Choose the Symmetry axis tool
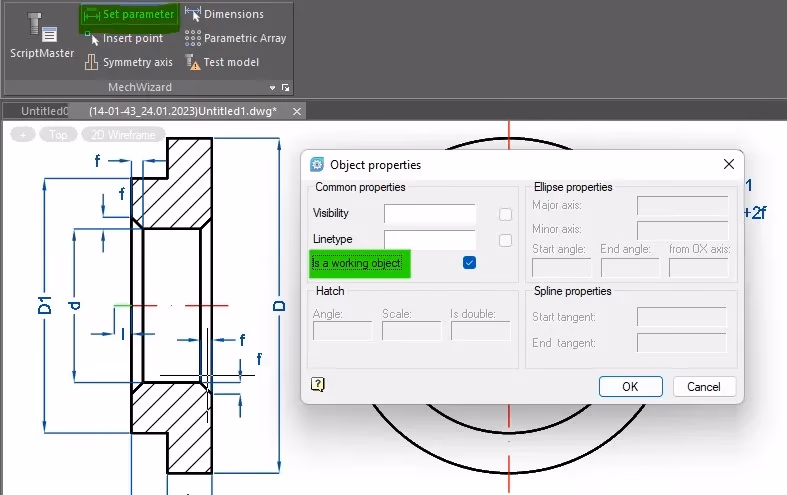 point(128,62)
